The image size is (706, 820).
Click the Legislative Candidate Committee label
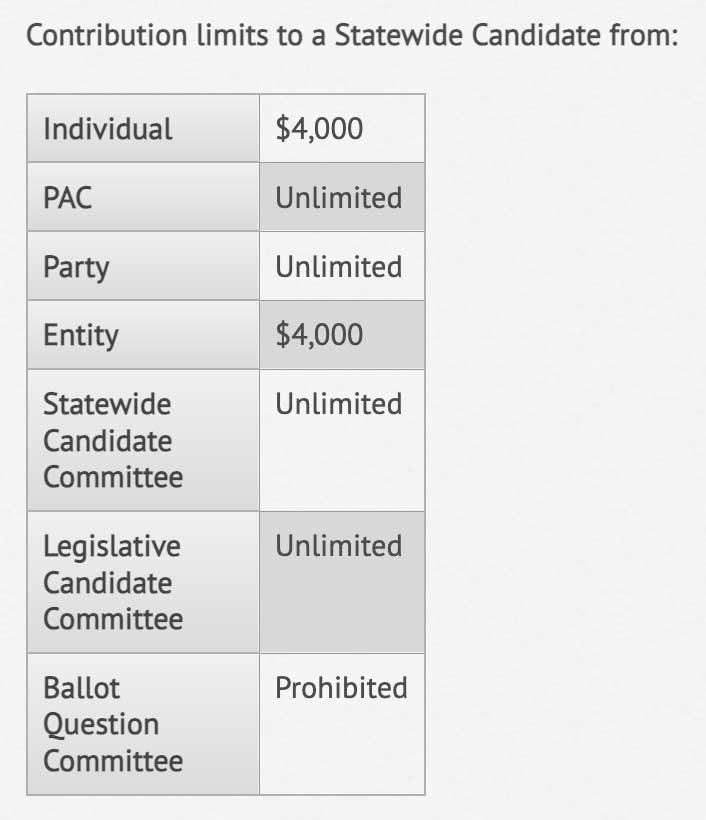143,583
